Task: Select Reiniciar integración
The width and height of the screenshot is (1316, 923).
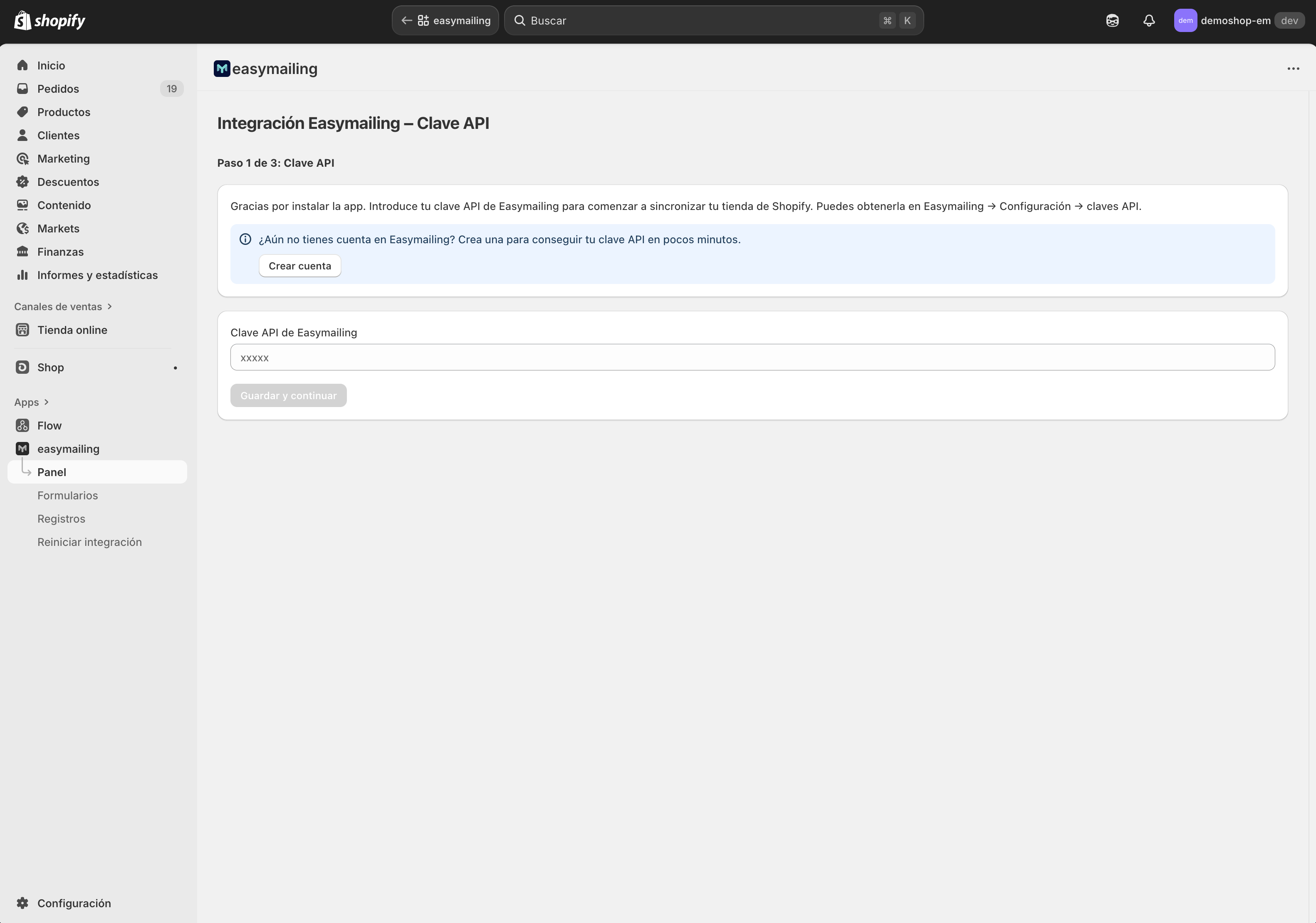Action: pyautogui.click(x=89, y=542)
